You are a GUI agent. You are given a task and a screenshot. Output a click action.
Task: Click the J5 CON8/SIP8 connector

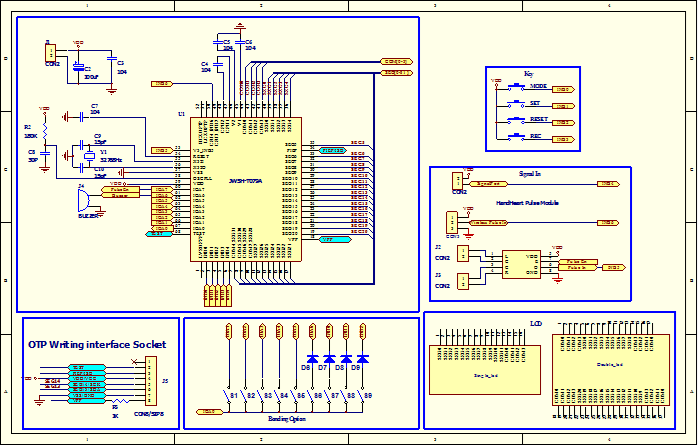[151, 381]
